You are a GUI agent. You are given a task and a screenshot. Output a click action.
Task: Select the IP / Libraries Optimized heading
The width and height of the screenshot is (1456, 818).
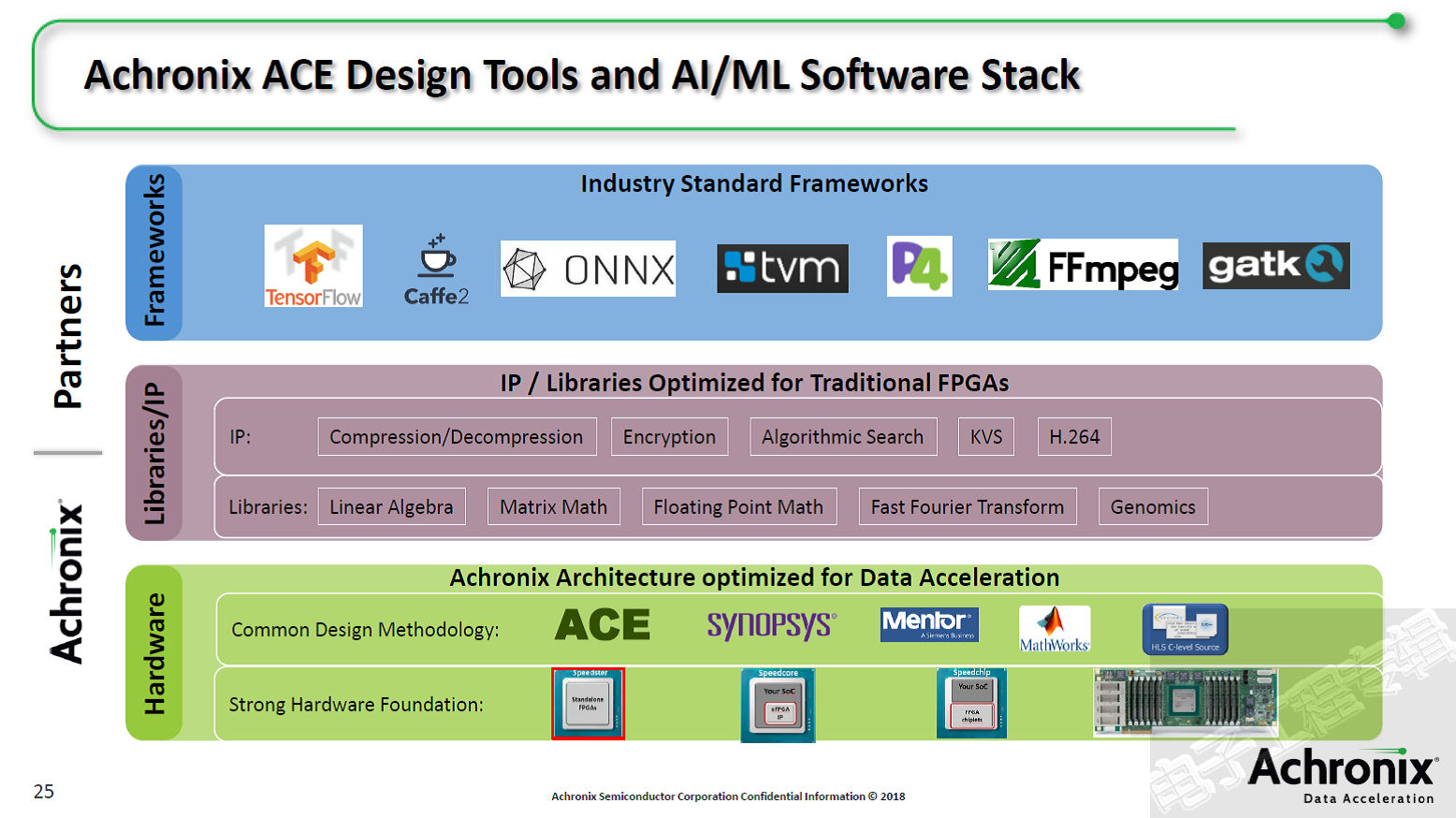[754, 383]
